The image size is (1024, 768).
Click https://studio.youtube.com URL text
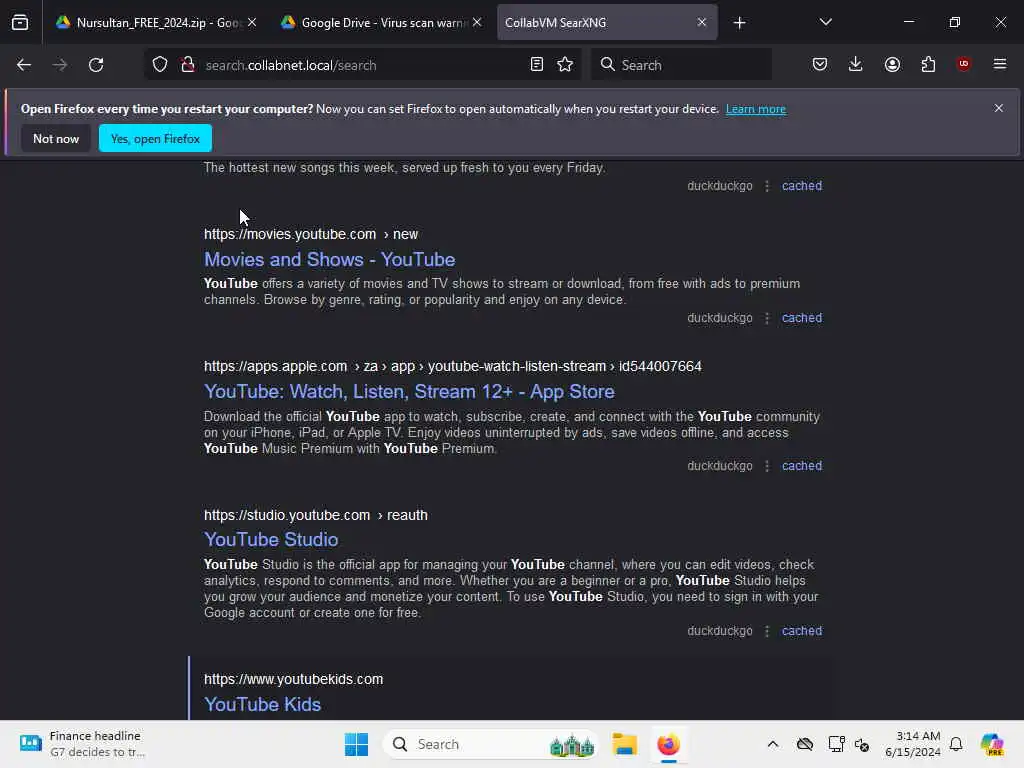(287, 515)
